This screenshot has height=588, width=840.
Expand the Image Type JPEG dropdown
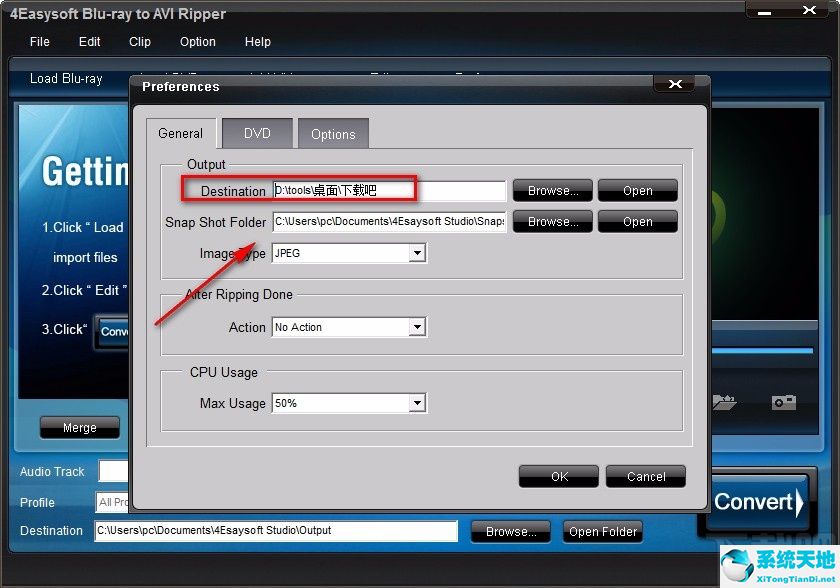(x=417, y=253)
